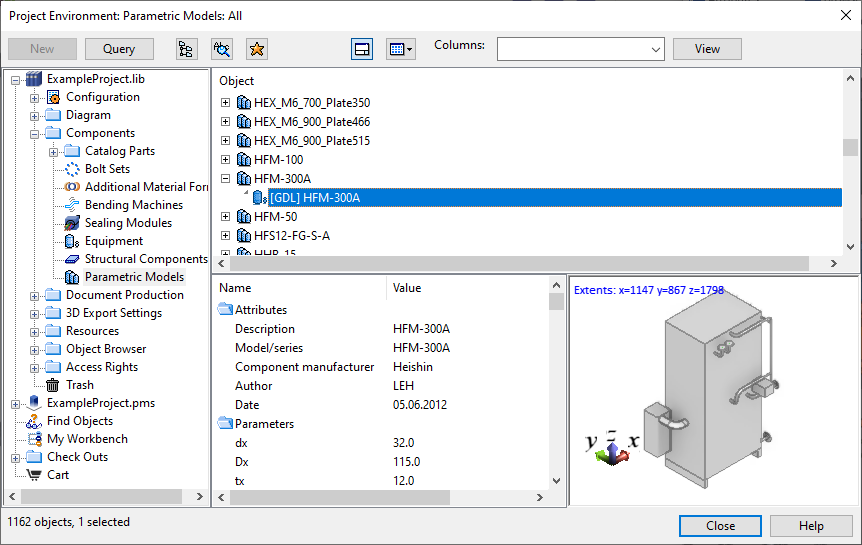Click the Query button
This screenshot has width=862, height=545.
pyautogui.click(x=119, y=48)
